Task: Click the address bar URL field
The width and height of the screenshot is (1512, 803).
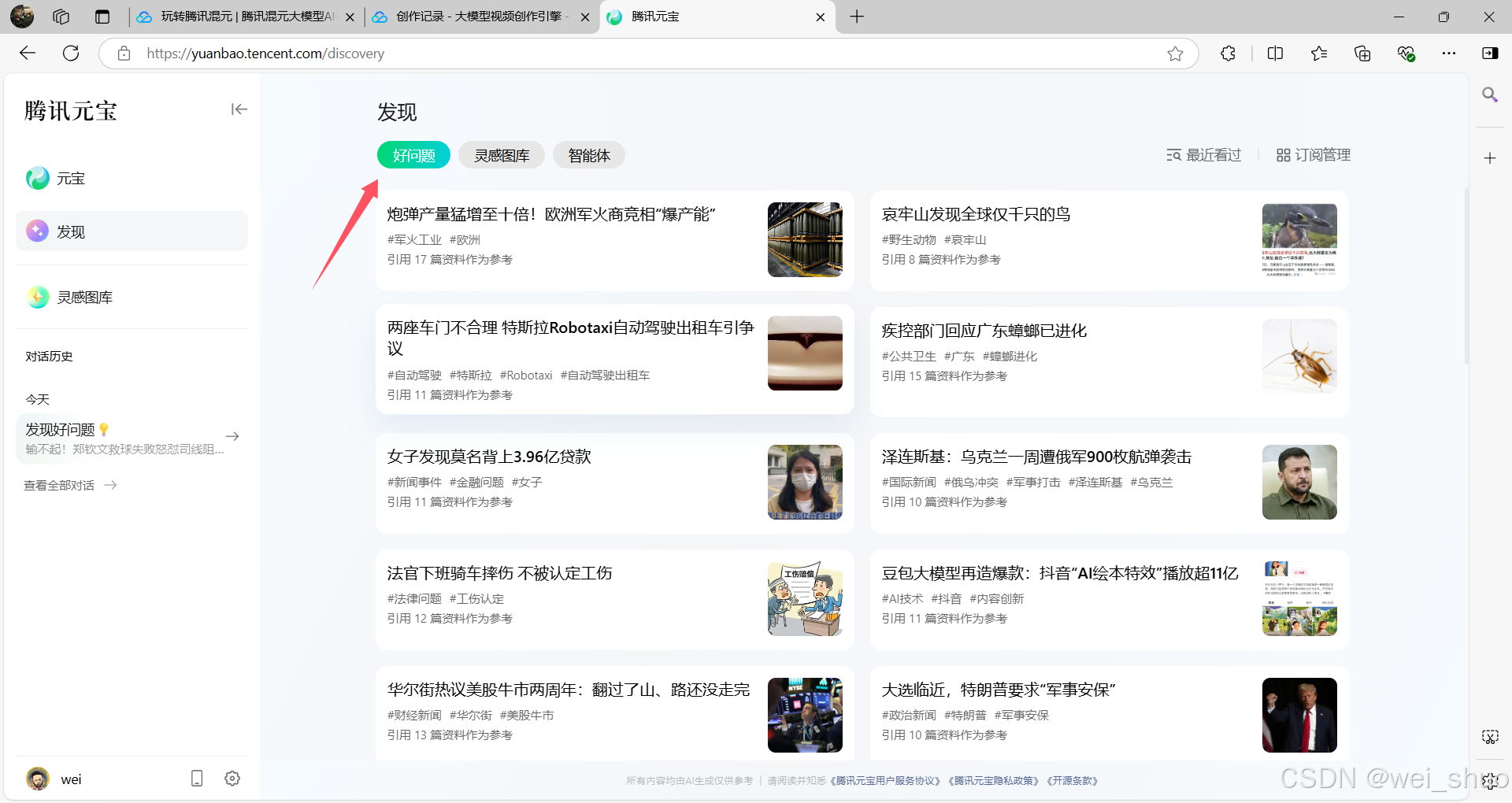Action: pyautogui.click(x=630, y=54)
